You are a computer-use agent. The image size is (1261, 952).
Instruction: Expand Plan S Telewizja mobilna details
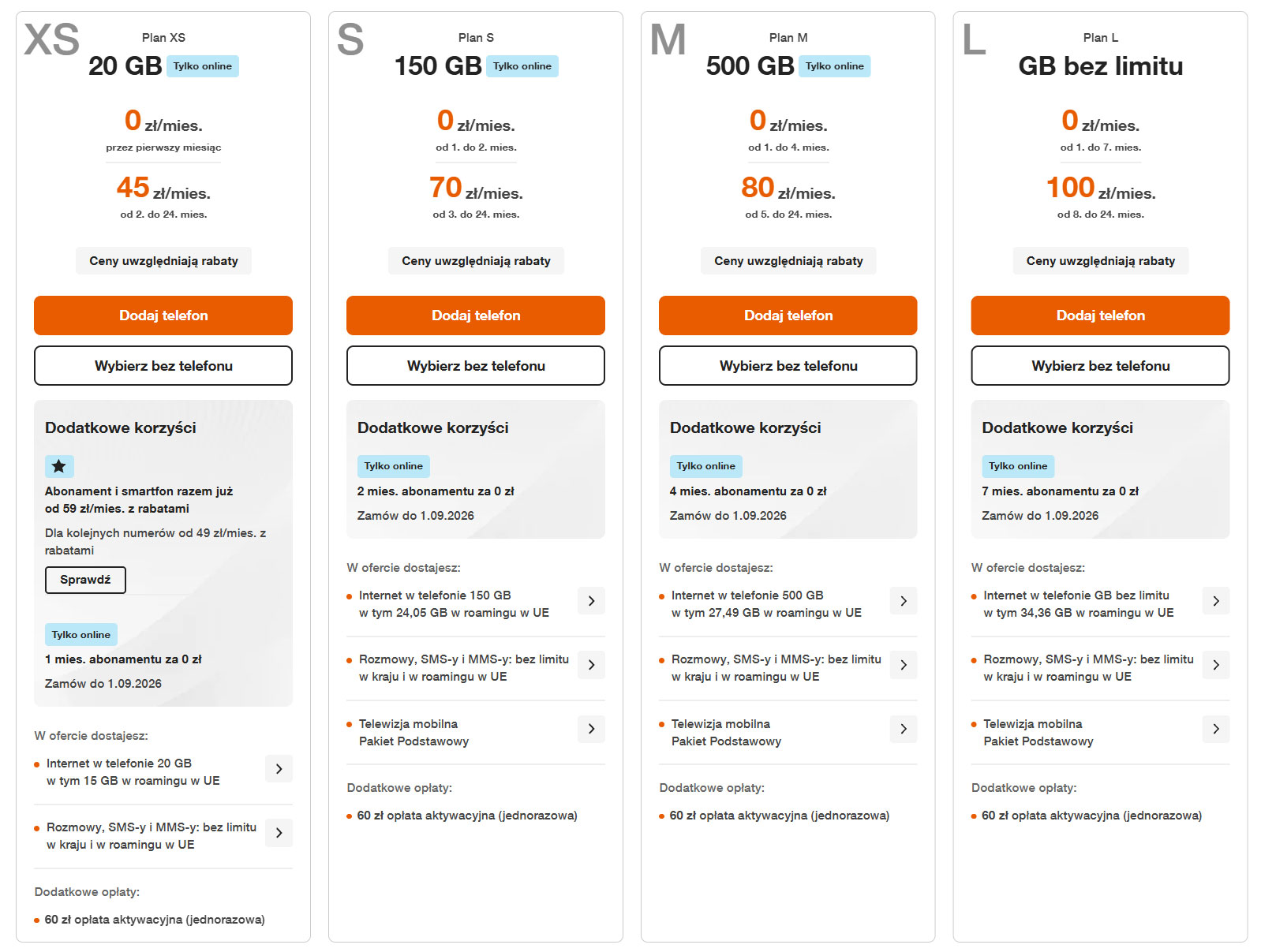[591, 729]
